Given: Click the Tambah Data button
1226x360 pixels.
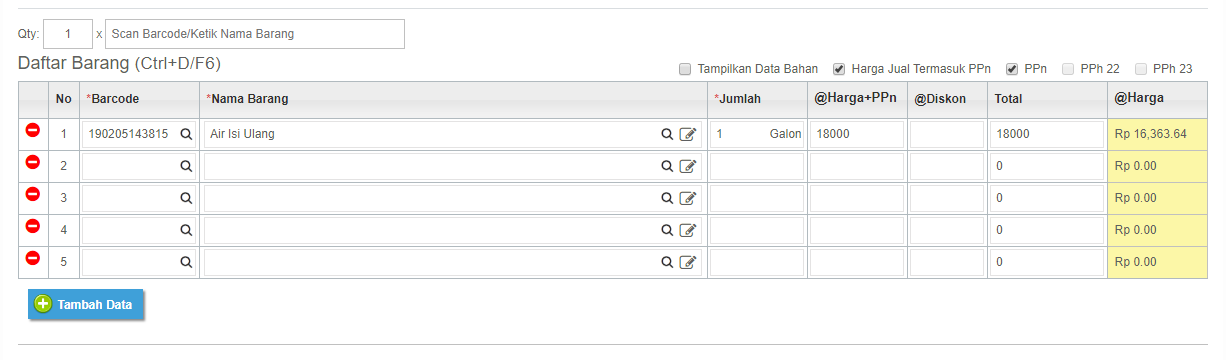Looking at the screenshot, I should pos(86,305).
